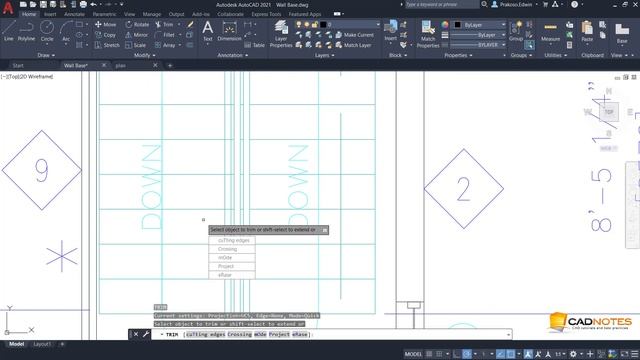Switch to the Start file tab
Screen dimensions: 640x360
click(x=18, y=65)
